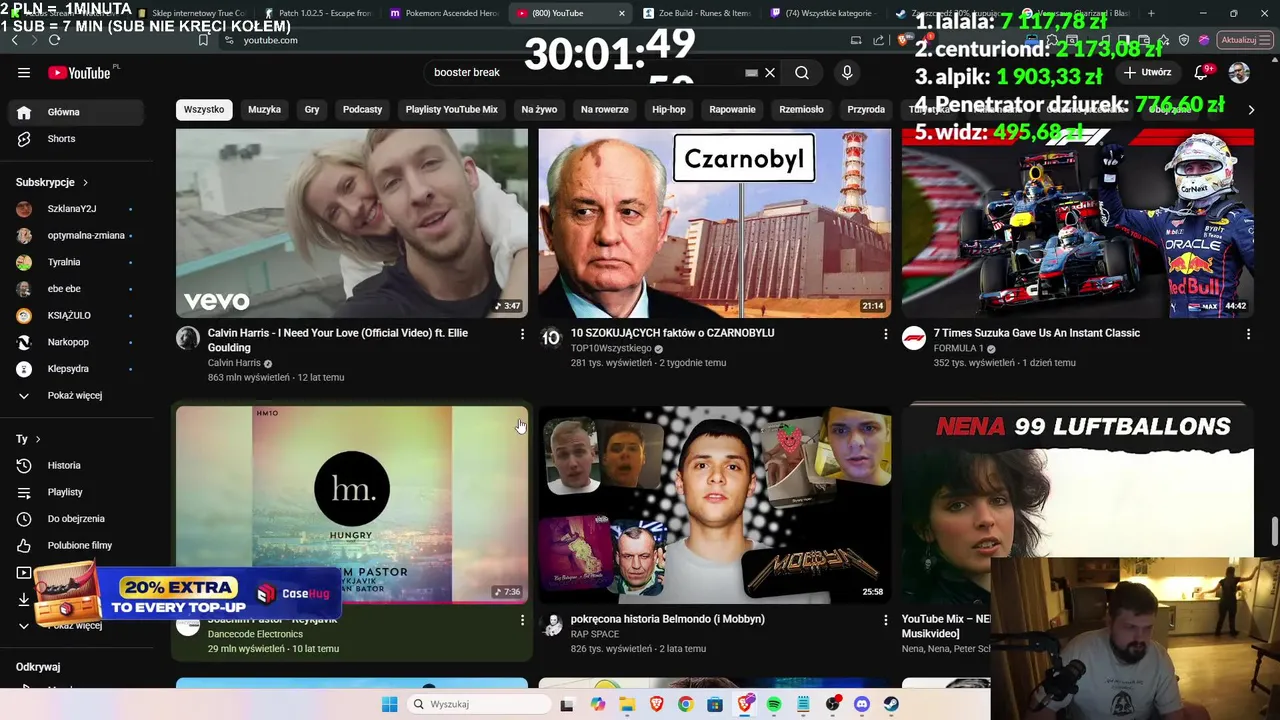Open Chrome from taskbar
Image resolution: width=1280 pixels, height=720 pixels.
coord(685,704)
